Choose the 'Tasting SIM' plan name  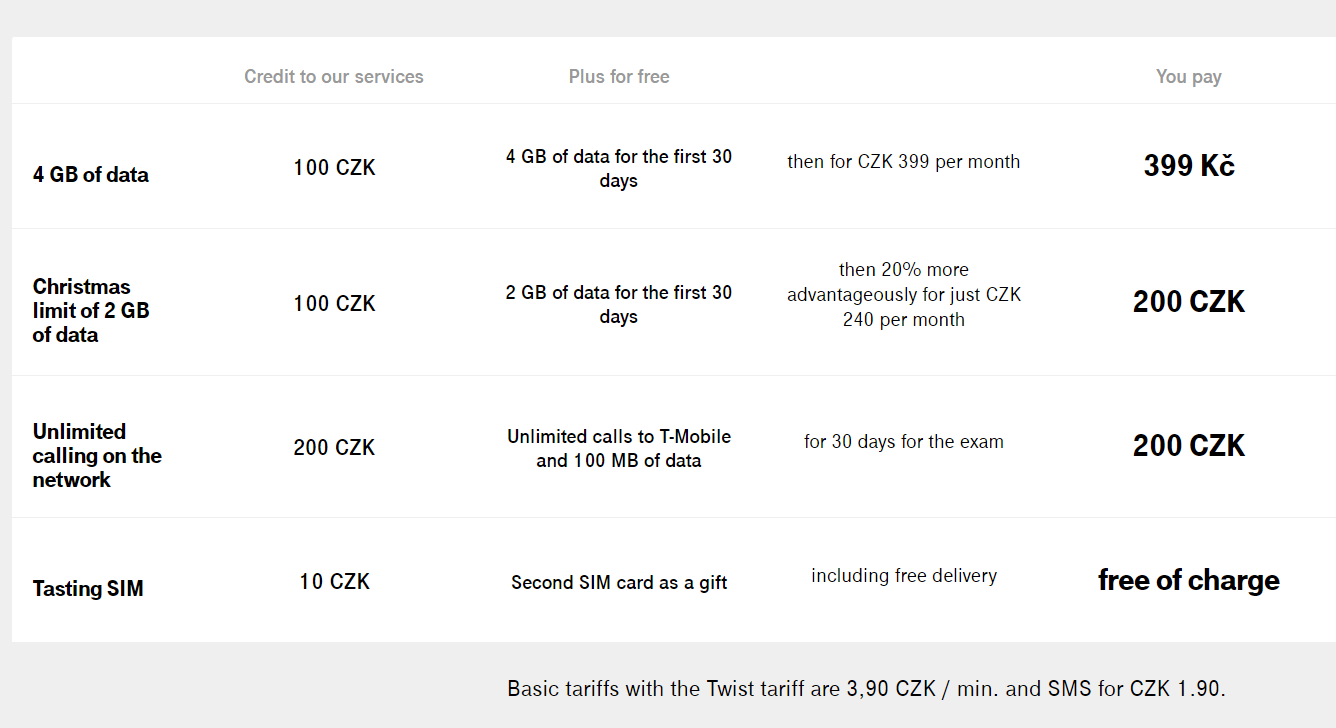tap(88, 588)
